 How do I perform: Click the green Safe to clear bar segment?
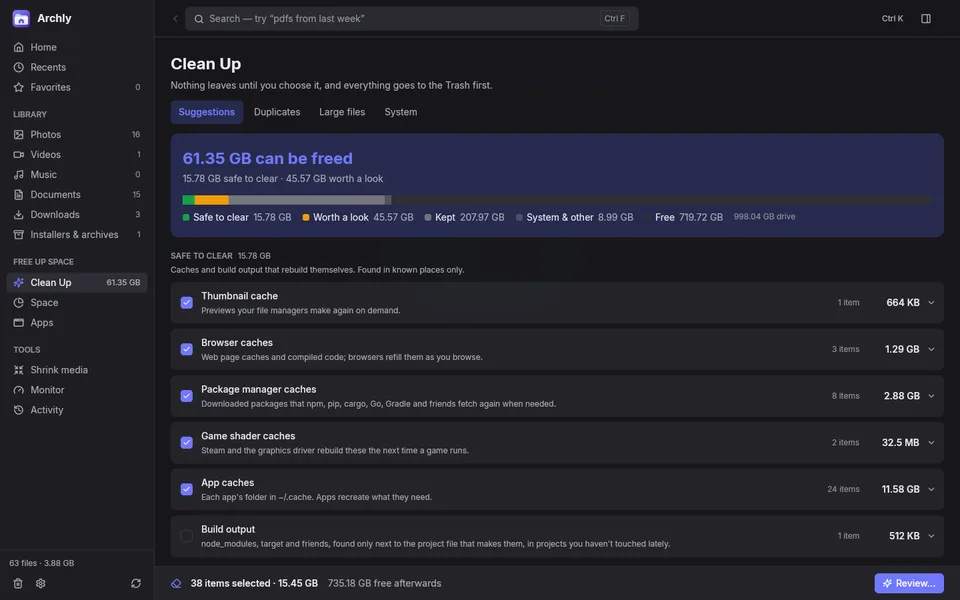189,200
